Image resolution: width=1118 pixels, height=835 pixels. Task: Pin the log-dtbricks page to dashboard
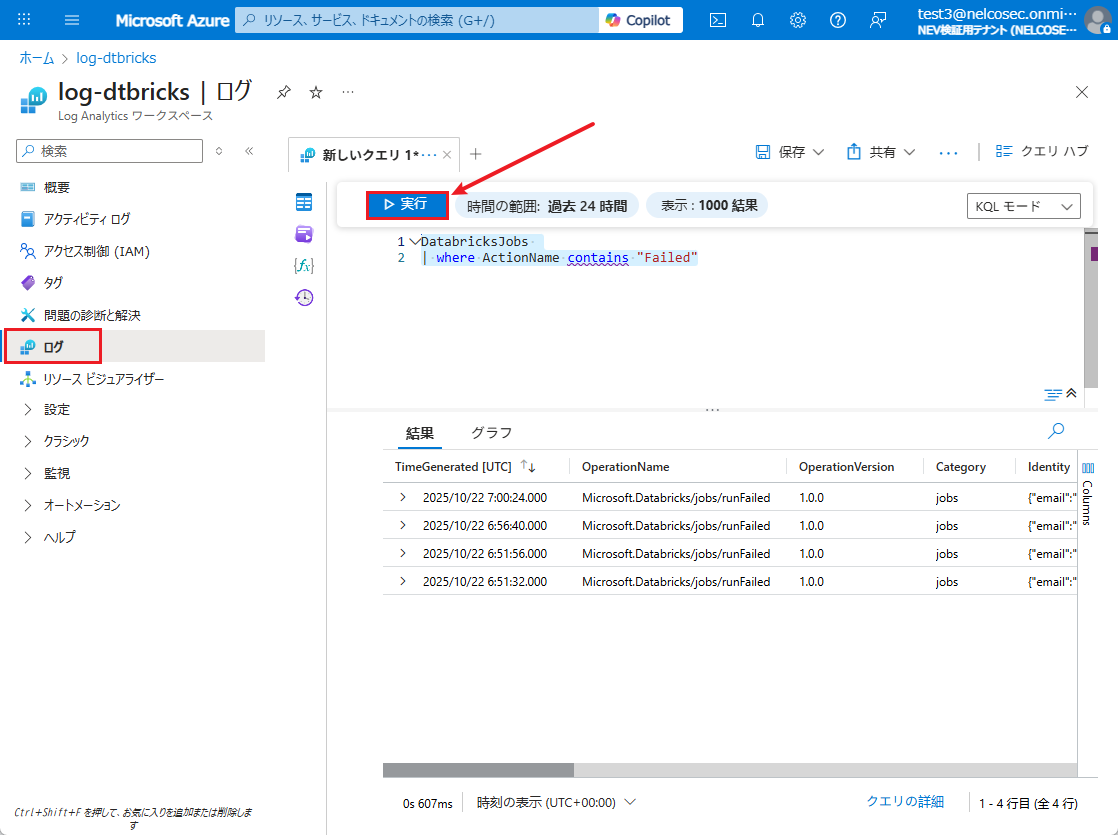(284, 92)
